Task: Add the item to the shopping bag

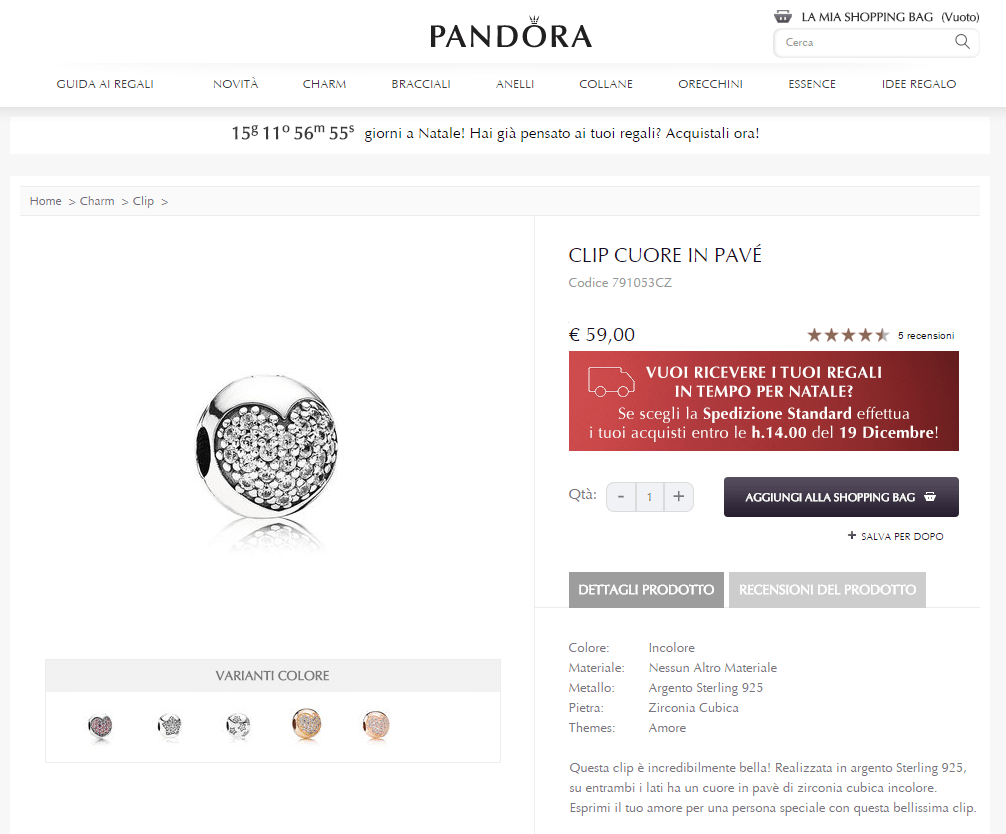Action: click(x=841, y=497)
